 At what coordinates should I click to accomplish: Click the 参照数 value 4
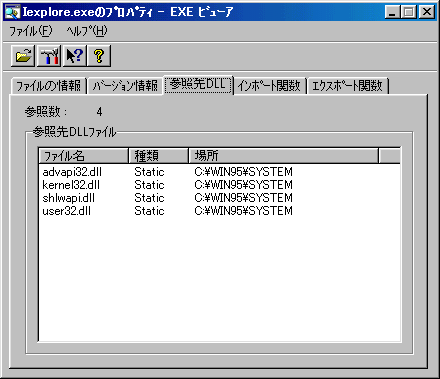pos(99,112)
